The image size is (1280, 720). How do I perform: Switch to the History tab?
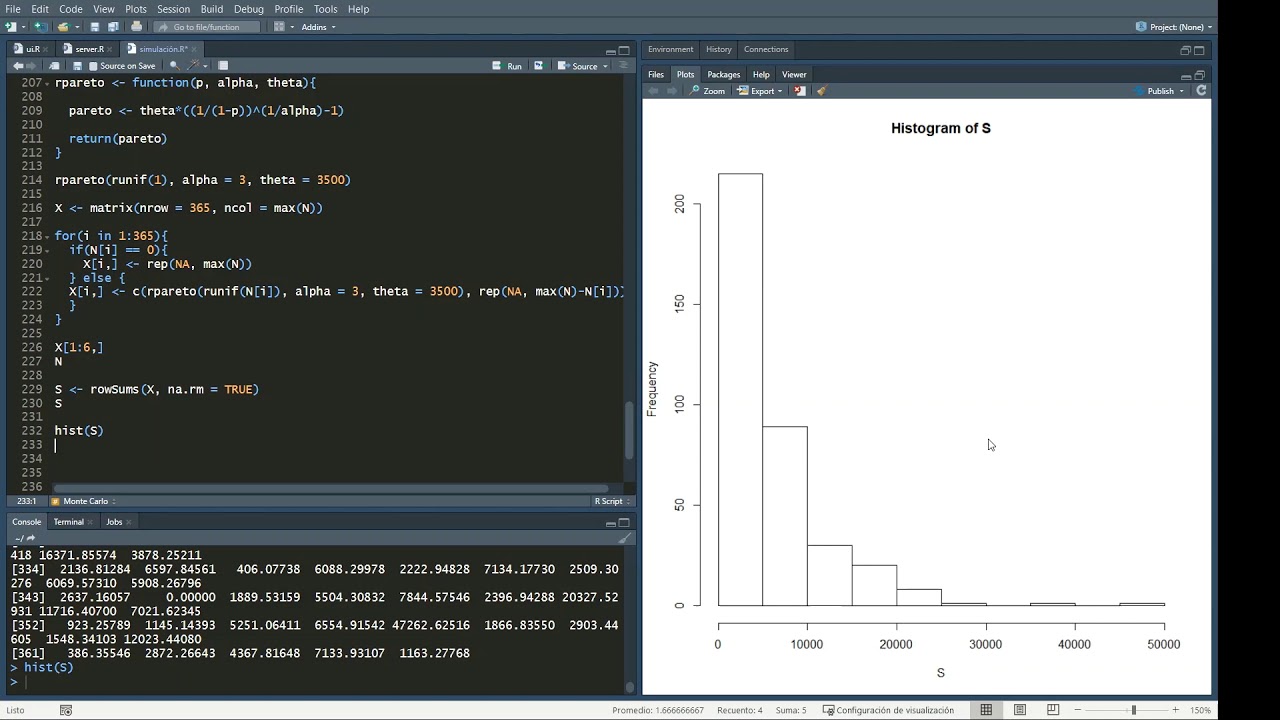point(719,49)
